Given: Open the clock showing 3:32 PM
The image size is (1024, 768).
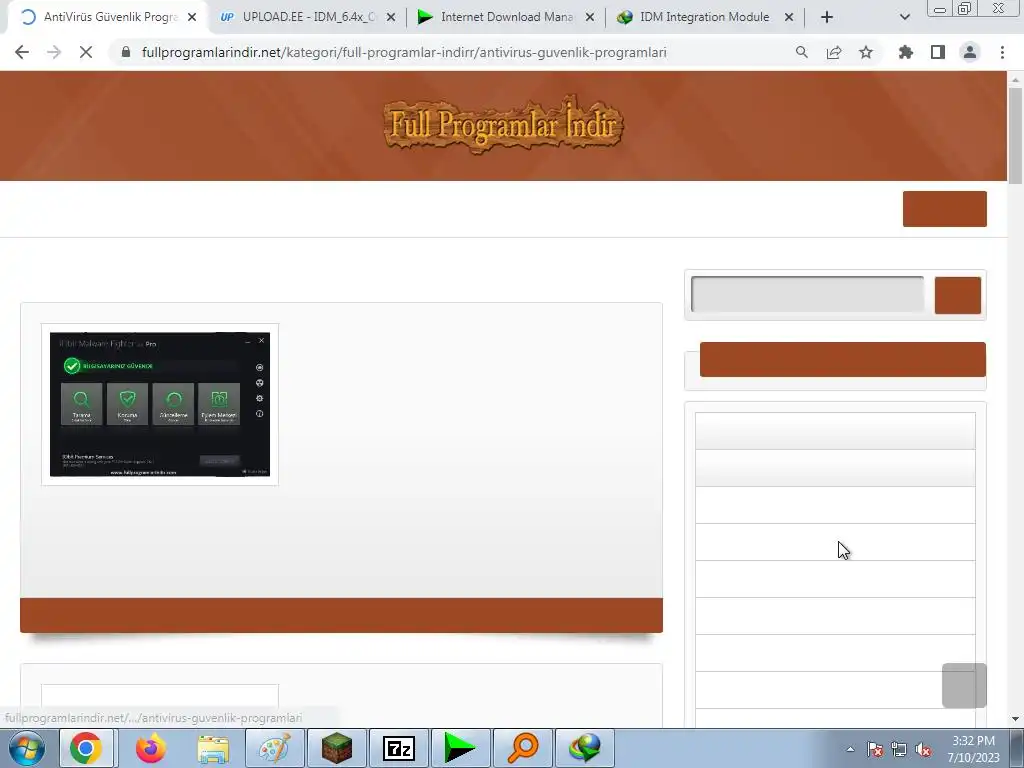Looking at the screenshot, I should pyautogui.click(x=973, y=749).
